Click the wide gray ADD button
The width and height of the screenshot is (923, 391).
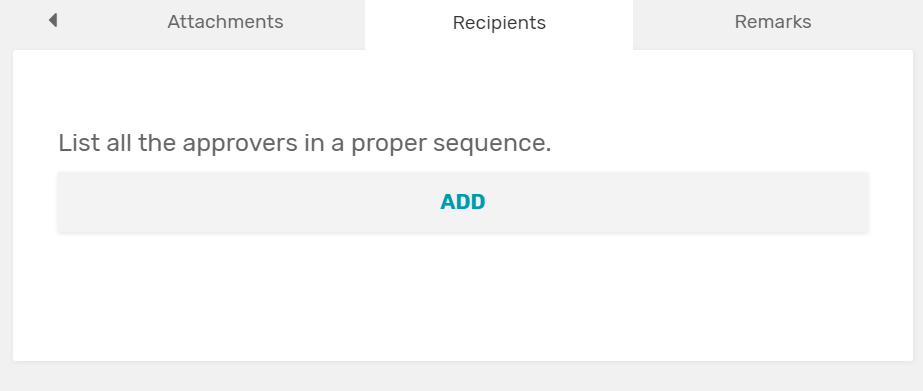463,202
